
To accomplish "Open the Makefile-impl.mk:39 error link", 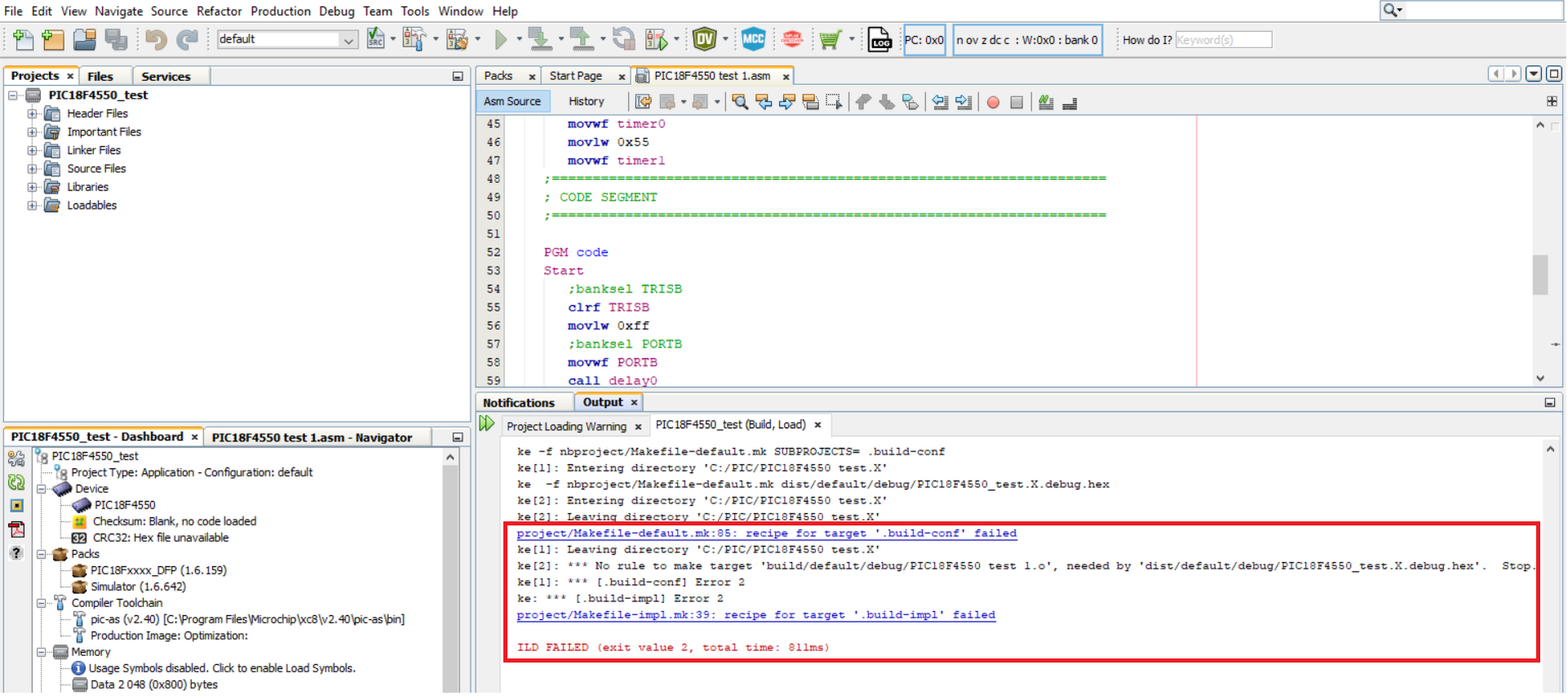I will point(756,615).
